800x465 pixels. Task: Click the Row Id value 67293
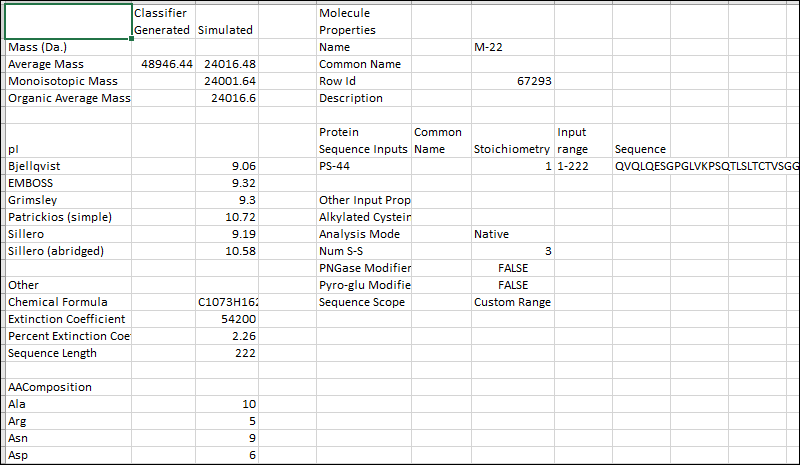511,81
